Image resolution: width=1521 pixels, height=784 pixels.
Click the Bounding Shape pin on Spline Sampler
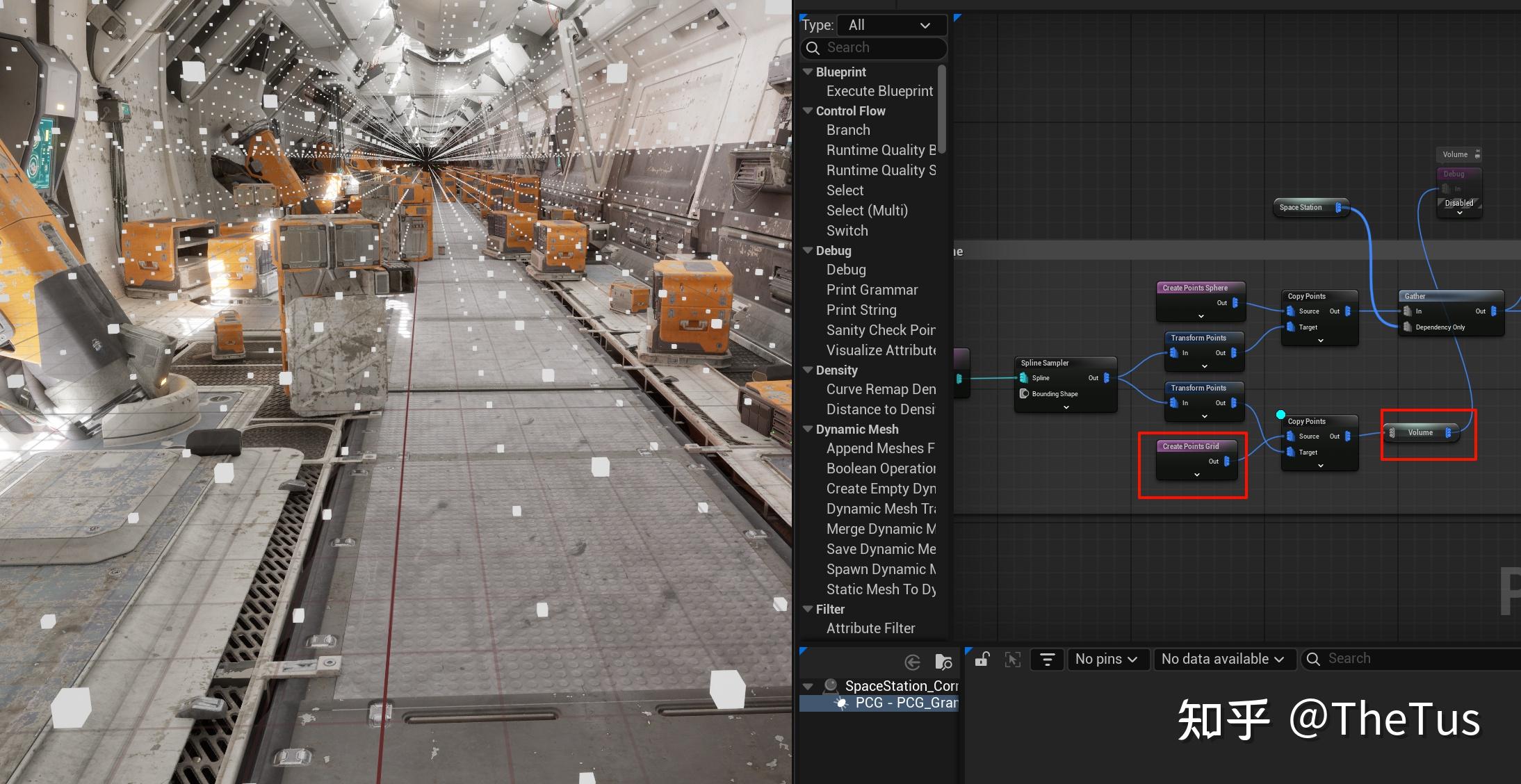[1024, 394]
